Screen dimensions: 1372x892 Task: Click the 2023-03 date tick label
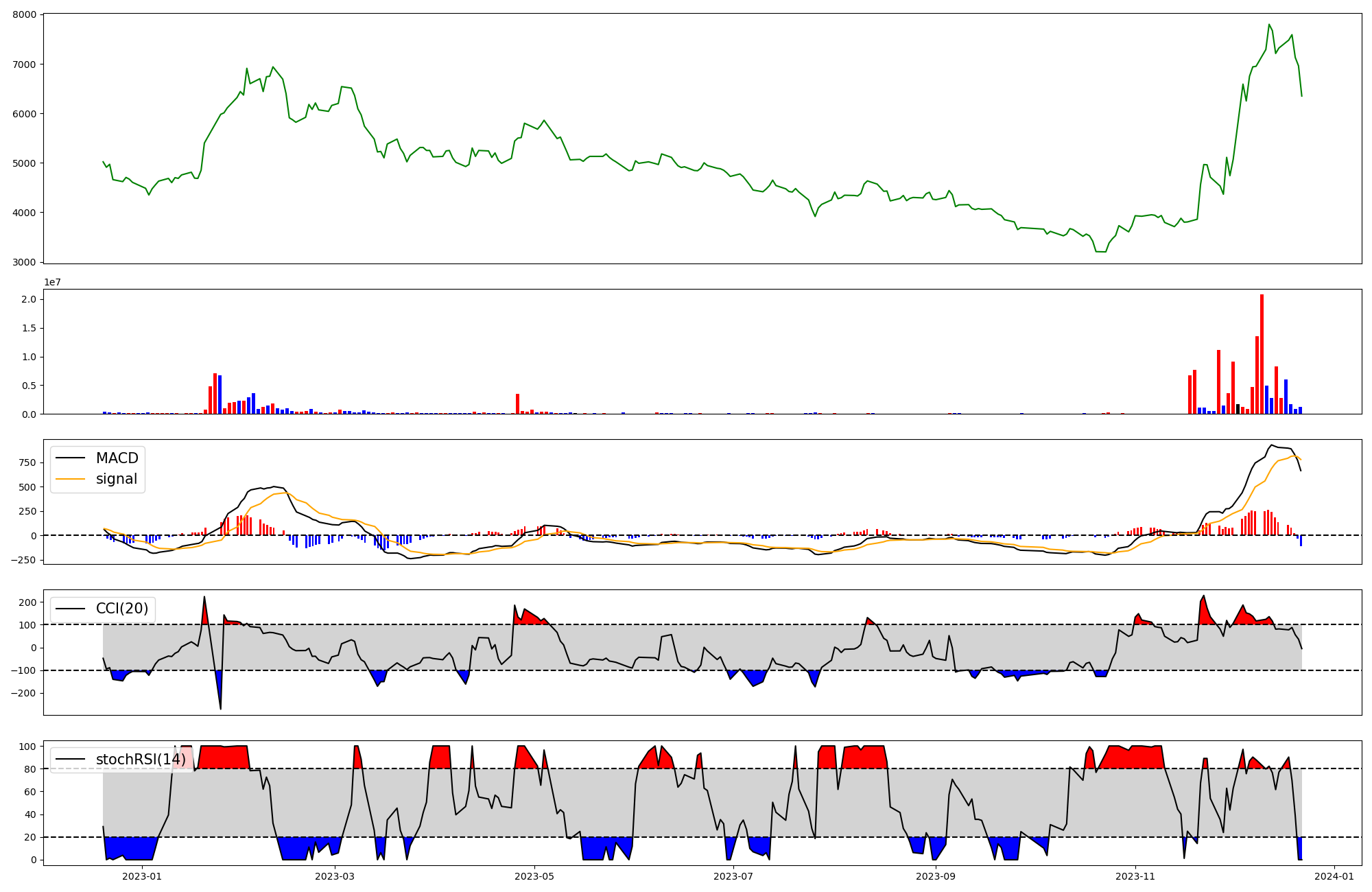[x=335, y=876]
